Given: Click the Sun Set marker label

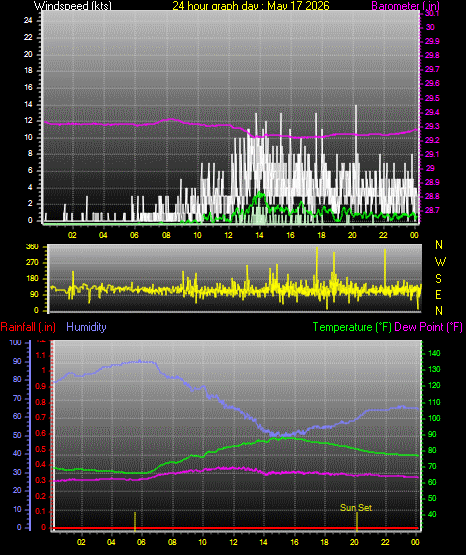Looking at the screenshot, I should click(356, 508).
